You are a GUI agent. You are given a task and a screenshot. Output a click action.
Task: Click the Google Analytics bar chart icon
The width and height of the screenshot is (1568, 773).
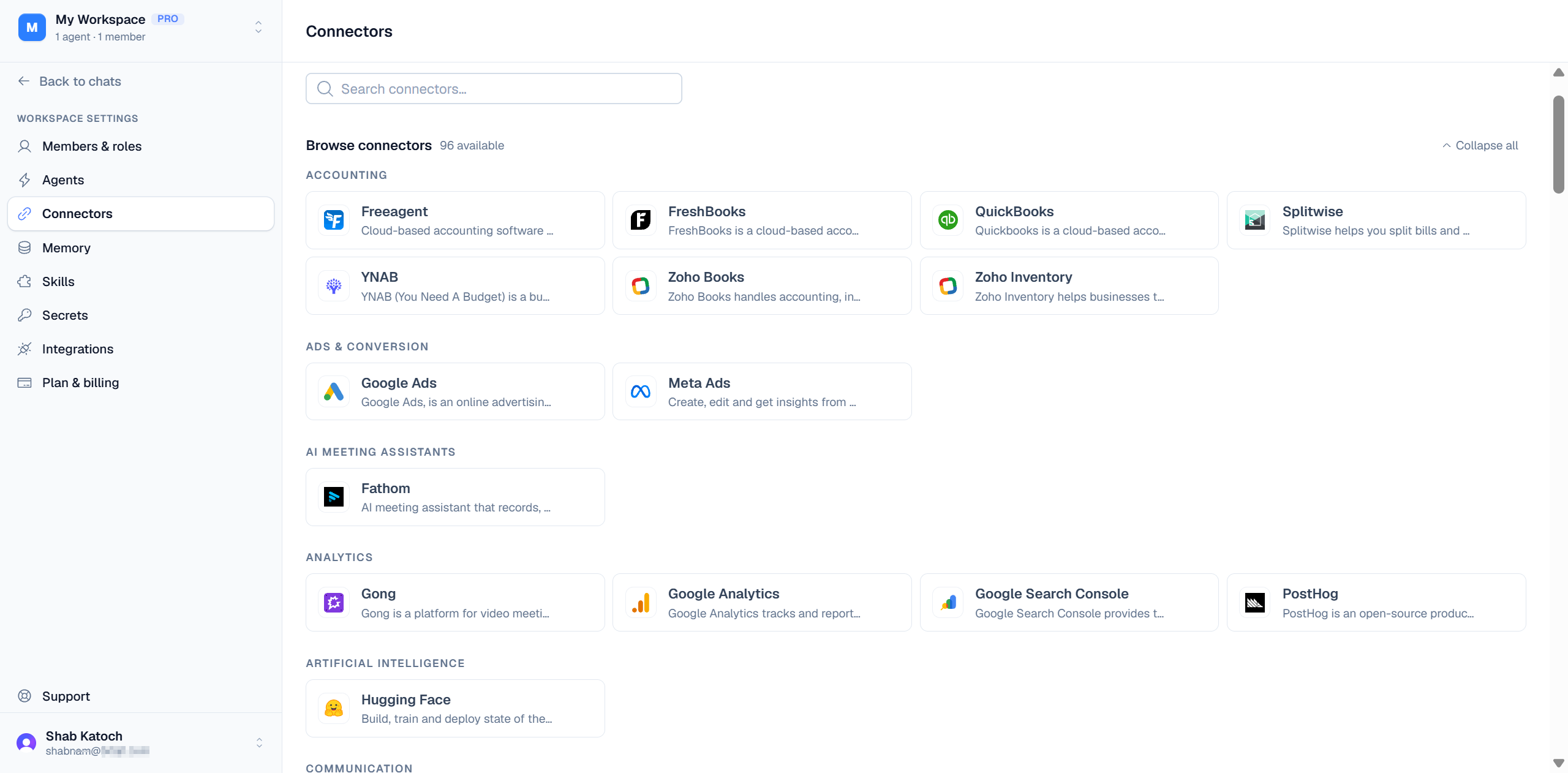(641, 603)
